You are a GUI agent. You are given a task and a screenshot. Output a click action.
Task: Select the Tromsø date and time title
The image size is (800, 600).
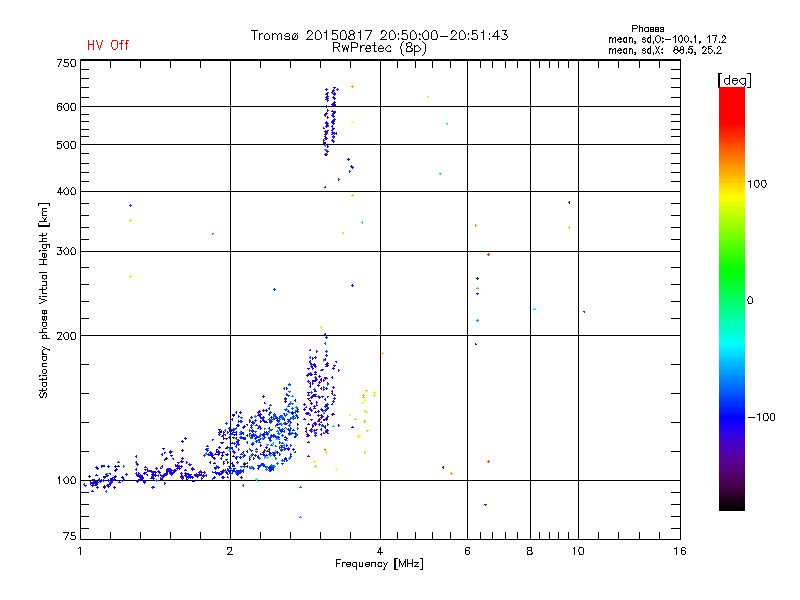click(379, 35)
